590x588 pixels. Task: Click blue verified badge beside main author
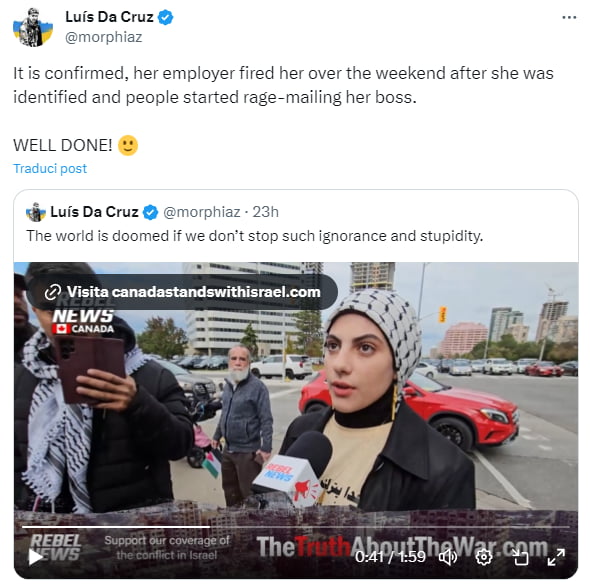tap(166, 17)
